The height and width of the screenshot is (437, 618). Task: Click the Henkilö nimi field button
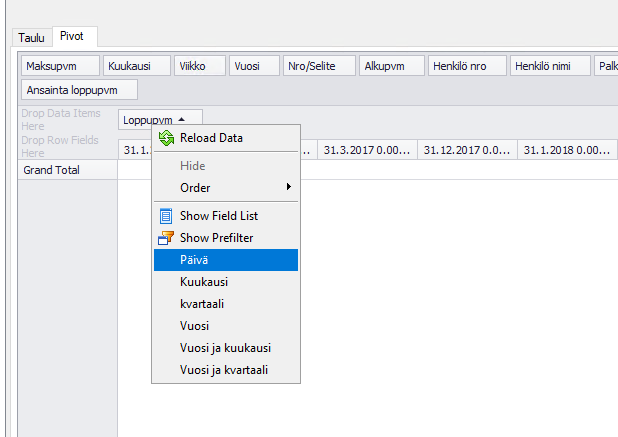tap(550, 66)
